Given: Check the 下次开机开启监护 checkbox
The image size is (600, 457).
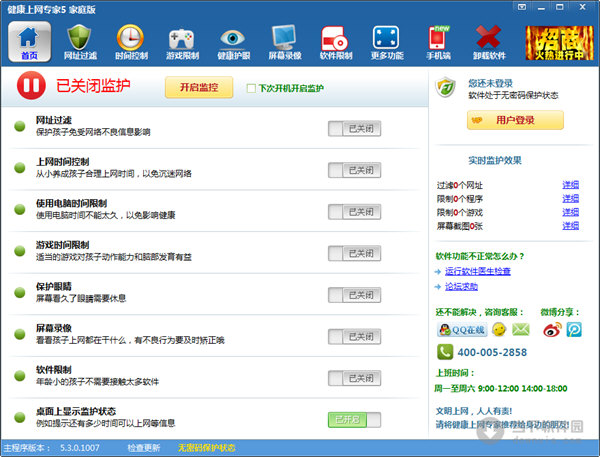Looking at the screenshot, I should pos(252,89).
